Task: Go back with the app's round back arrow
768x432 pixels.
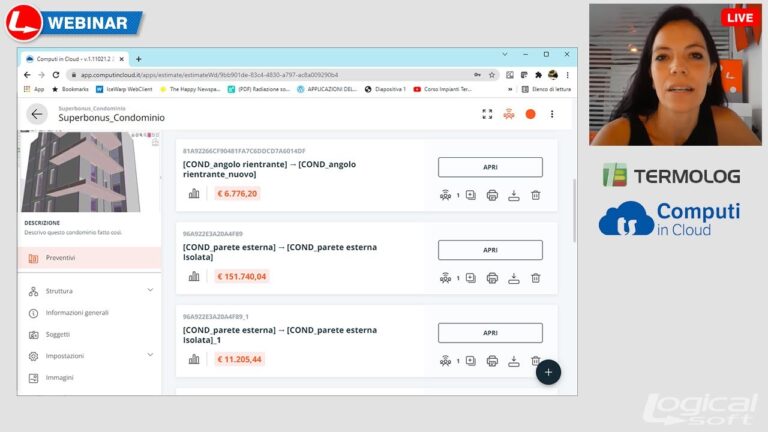Action: (37, 114)
